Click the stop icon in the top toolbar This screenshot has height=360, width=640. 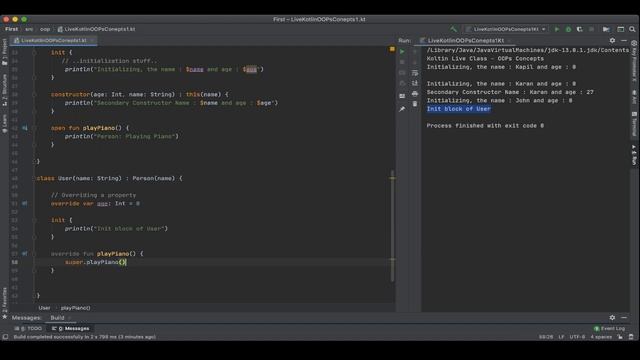[591, 29]
